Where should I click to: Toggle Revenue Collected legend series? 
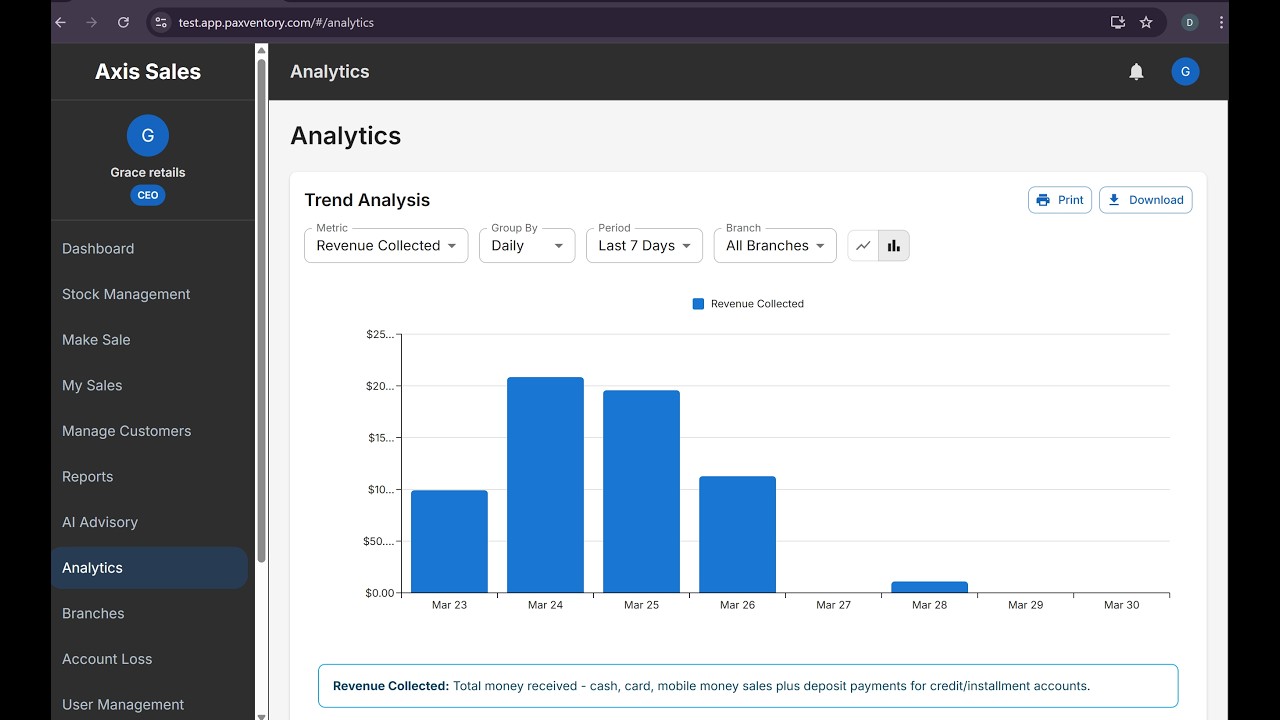click(748, 304)
